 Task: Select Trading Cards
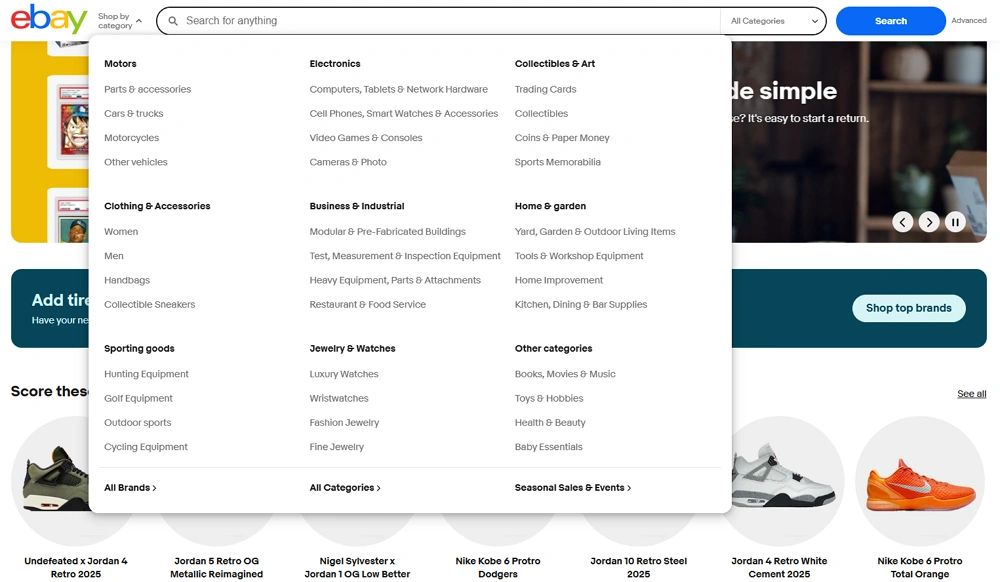click(x=545, y=89)
